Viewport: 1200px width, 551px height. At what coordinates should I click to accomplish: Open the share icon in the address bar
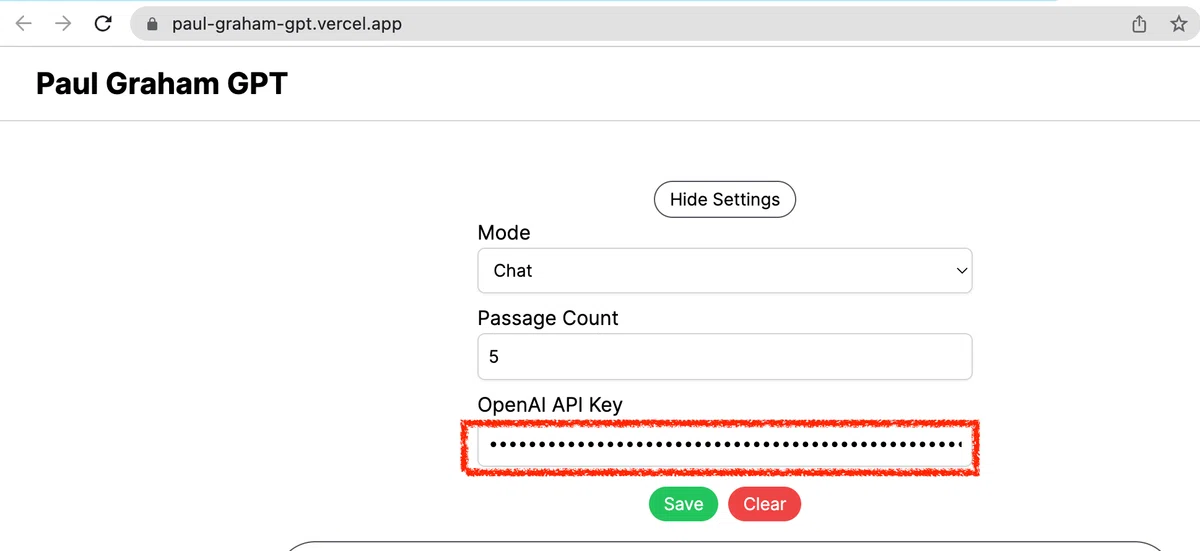[1139, 24]
